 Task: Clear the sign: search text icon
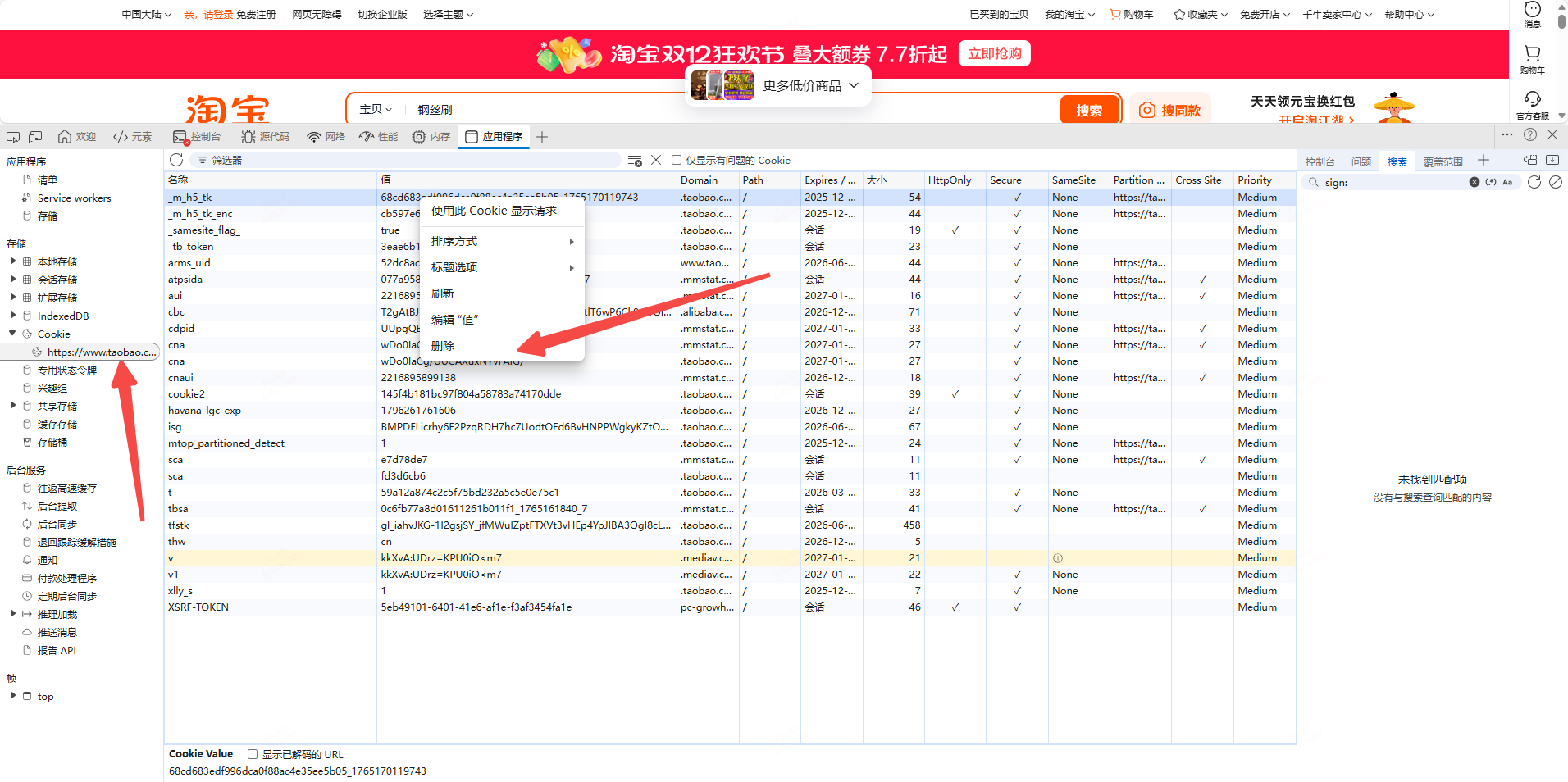1475,182
